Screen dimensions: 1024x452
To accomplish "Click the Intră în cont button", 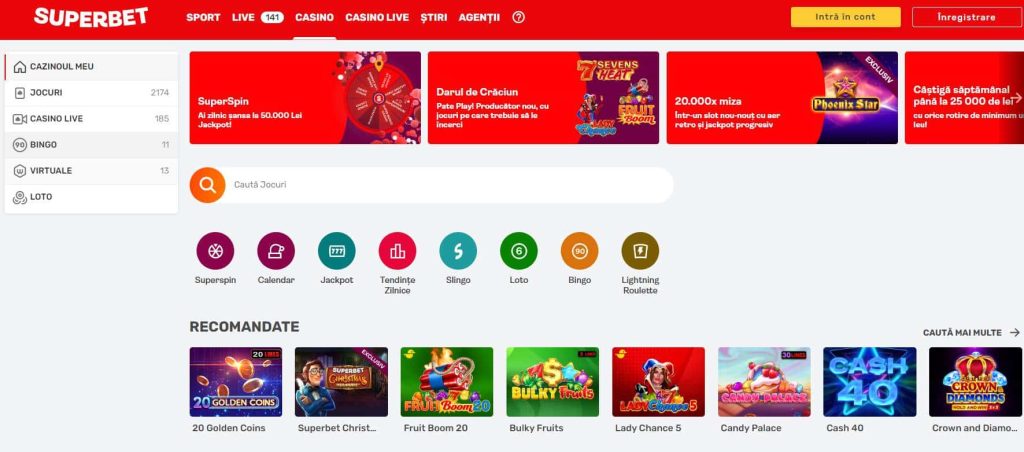I will coord(846,17).
